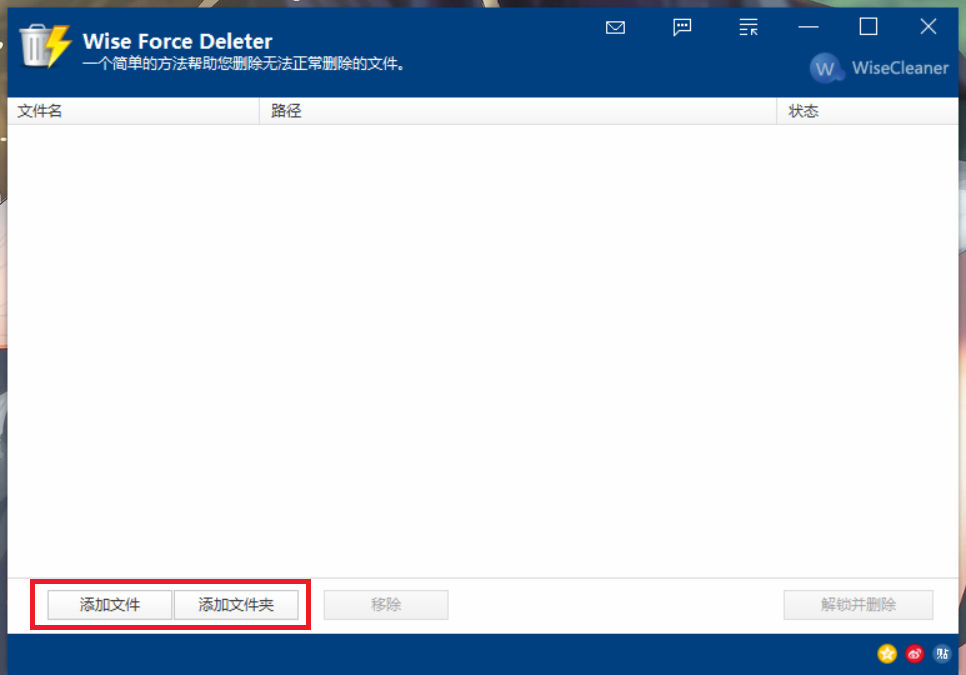Click the 添加文件 button

(110, 605)
